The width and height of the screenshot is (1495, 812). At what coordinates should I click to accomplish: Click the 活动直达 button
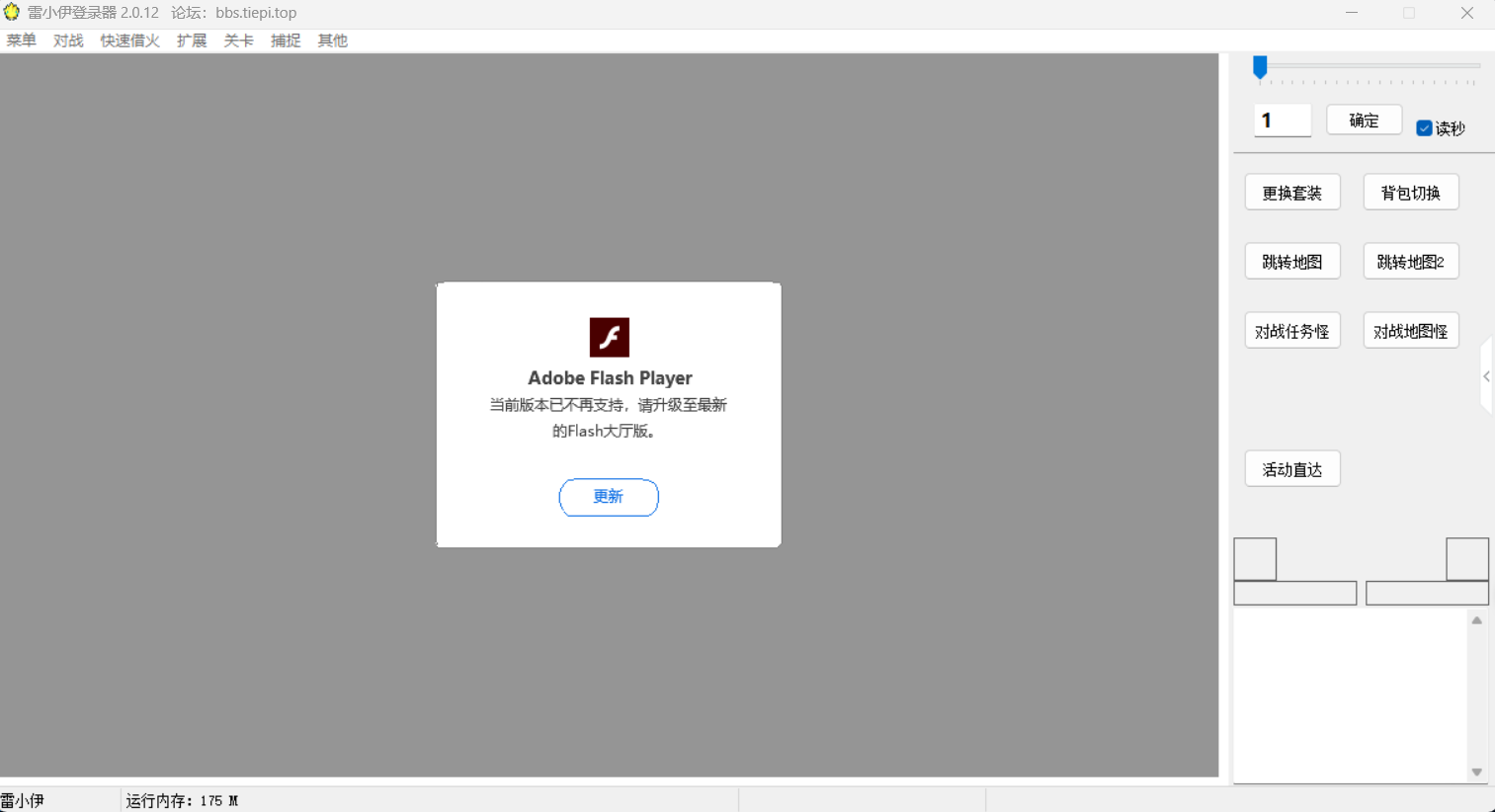(x=1292, y=469)
